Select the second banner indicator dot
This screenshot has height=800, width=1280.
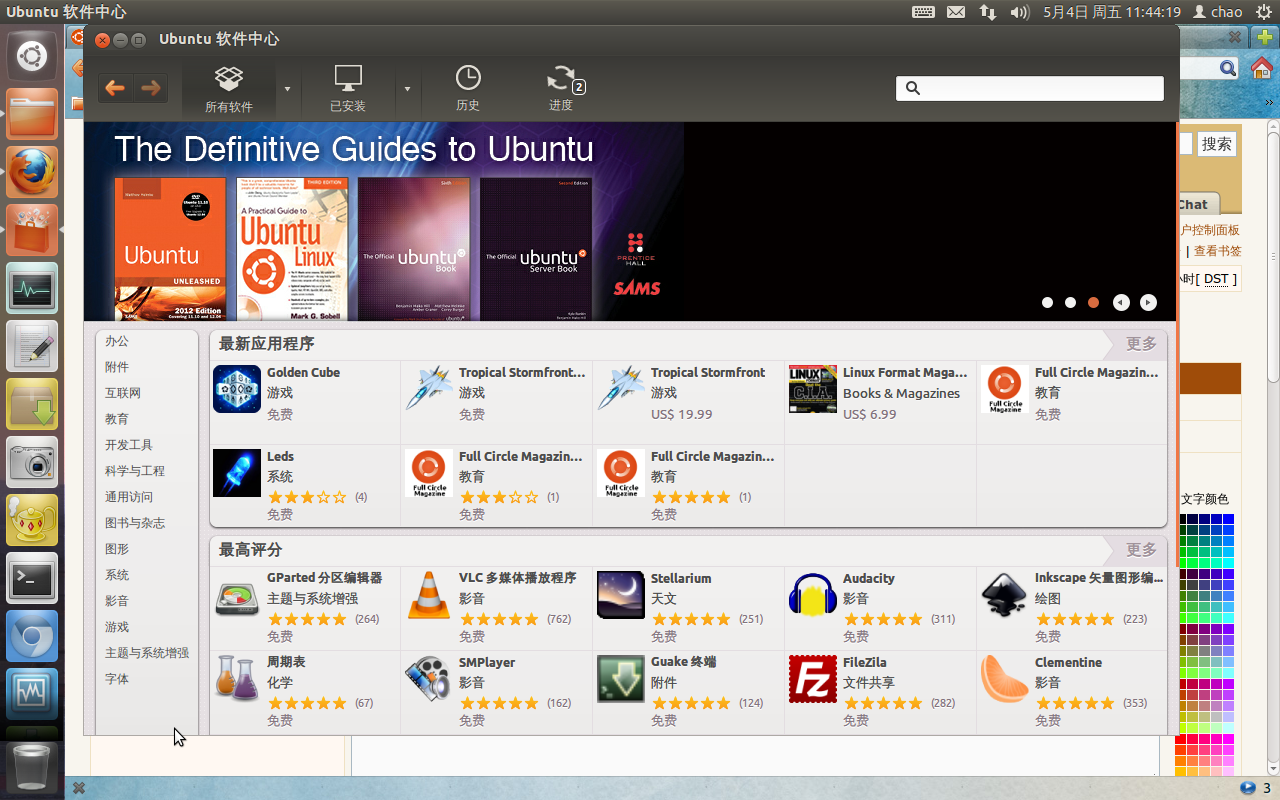1070,302
